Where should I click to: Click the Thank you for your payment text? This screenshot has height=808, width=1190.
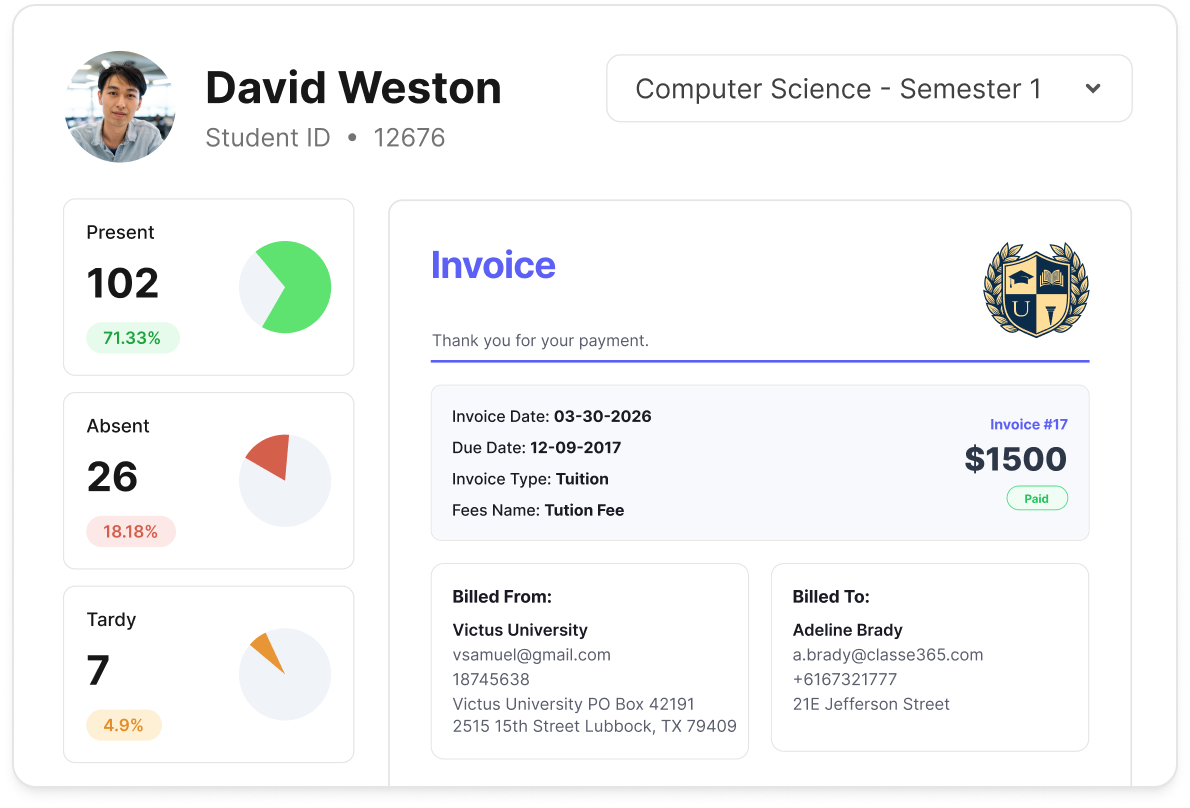coord(540,340)
